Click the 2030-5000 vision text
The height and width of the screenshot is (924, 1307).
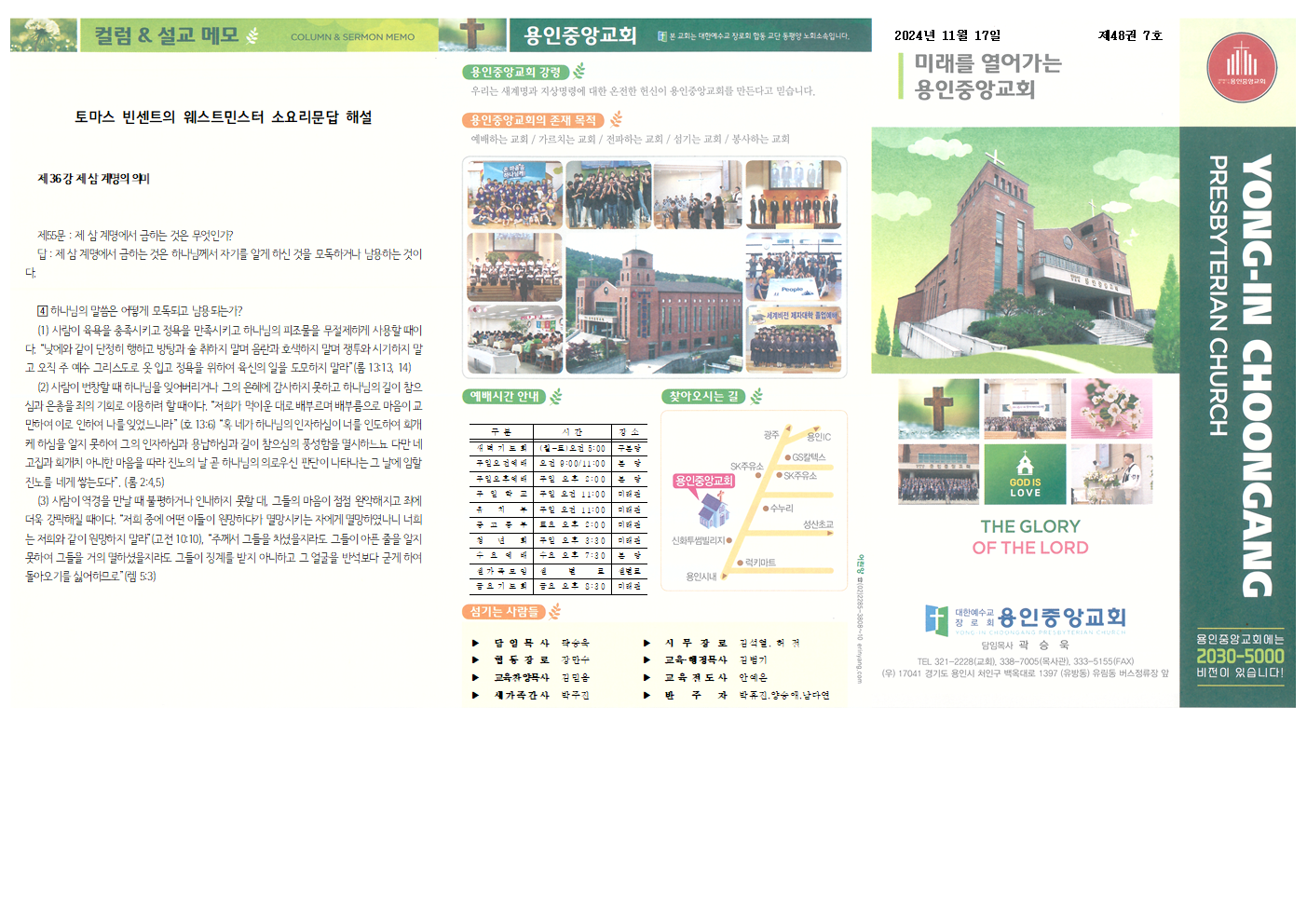[1240, 656]
